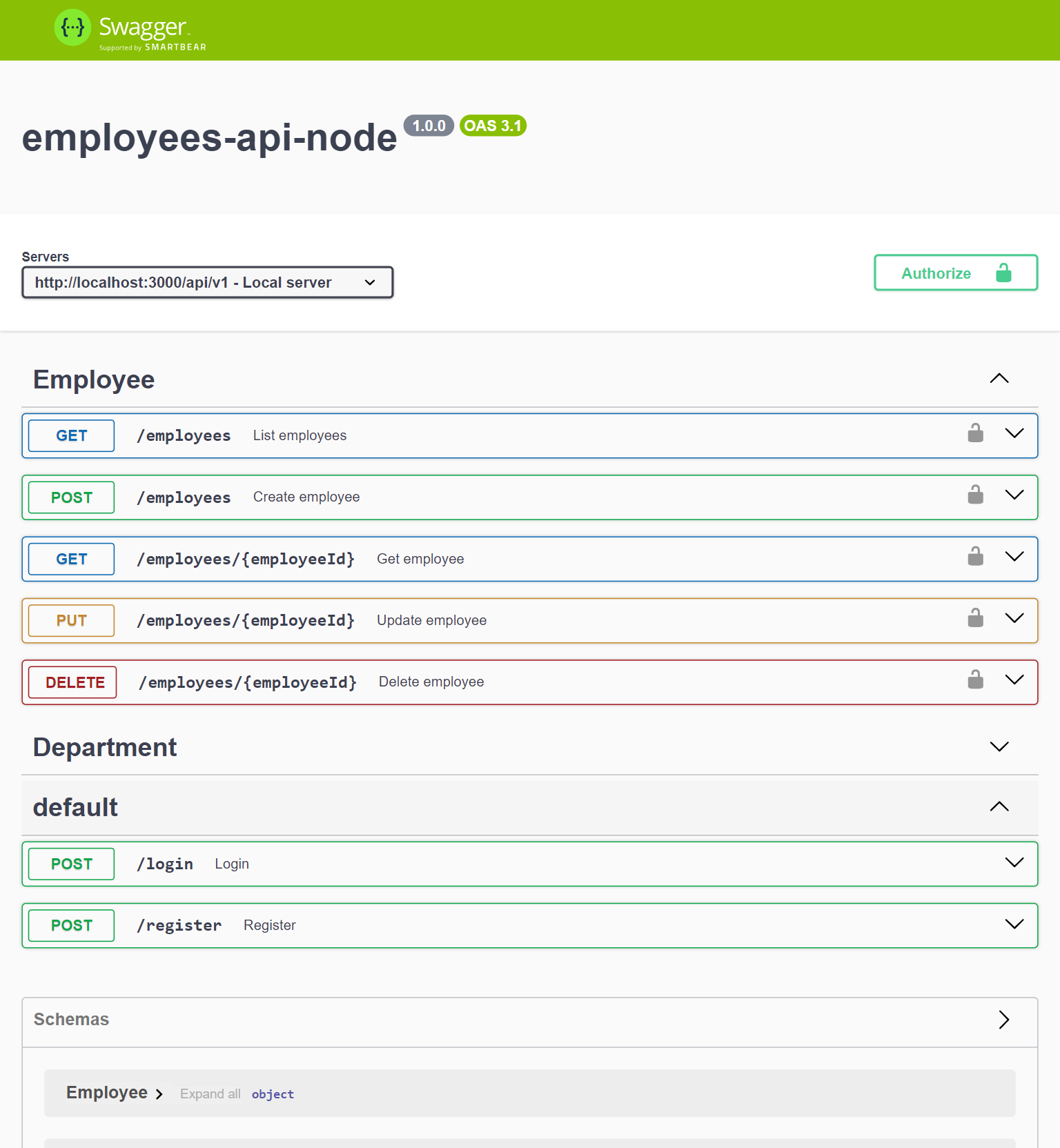This screenshot has width=1060, height=1148.
Task: Click the employees-api-node title
Action: pyautogui.click(x=209, y=137)
